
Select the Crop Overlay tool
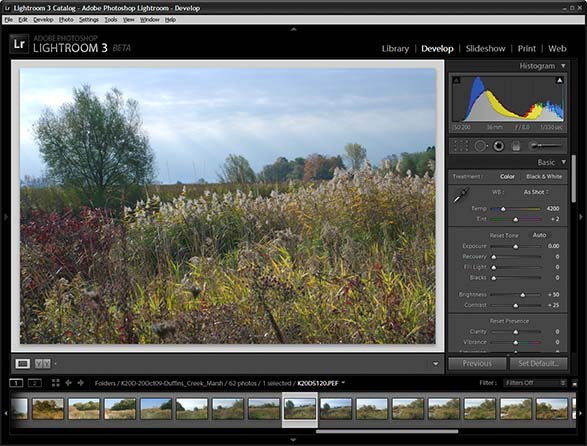(461, 146)
